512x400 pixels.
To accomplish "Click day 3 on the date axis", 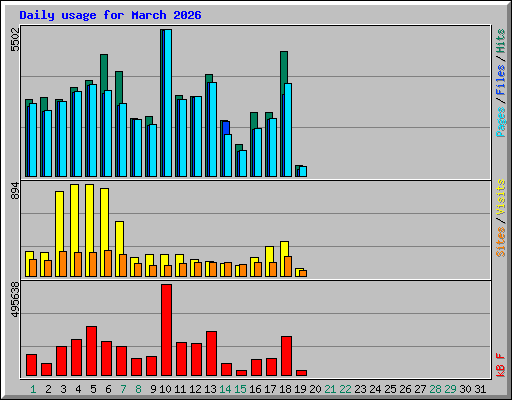I will tap(63, 389).
